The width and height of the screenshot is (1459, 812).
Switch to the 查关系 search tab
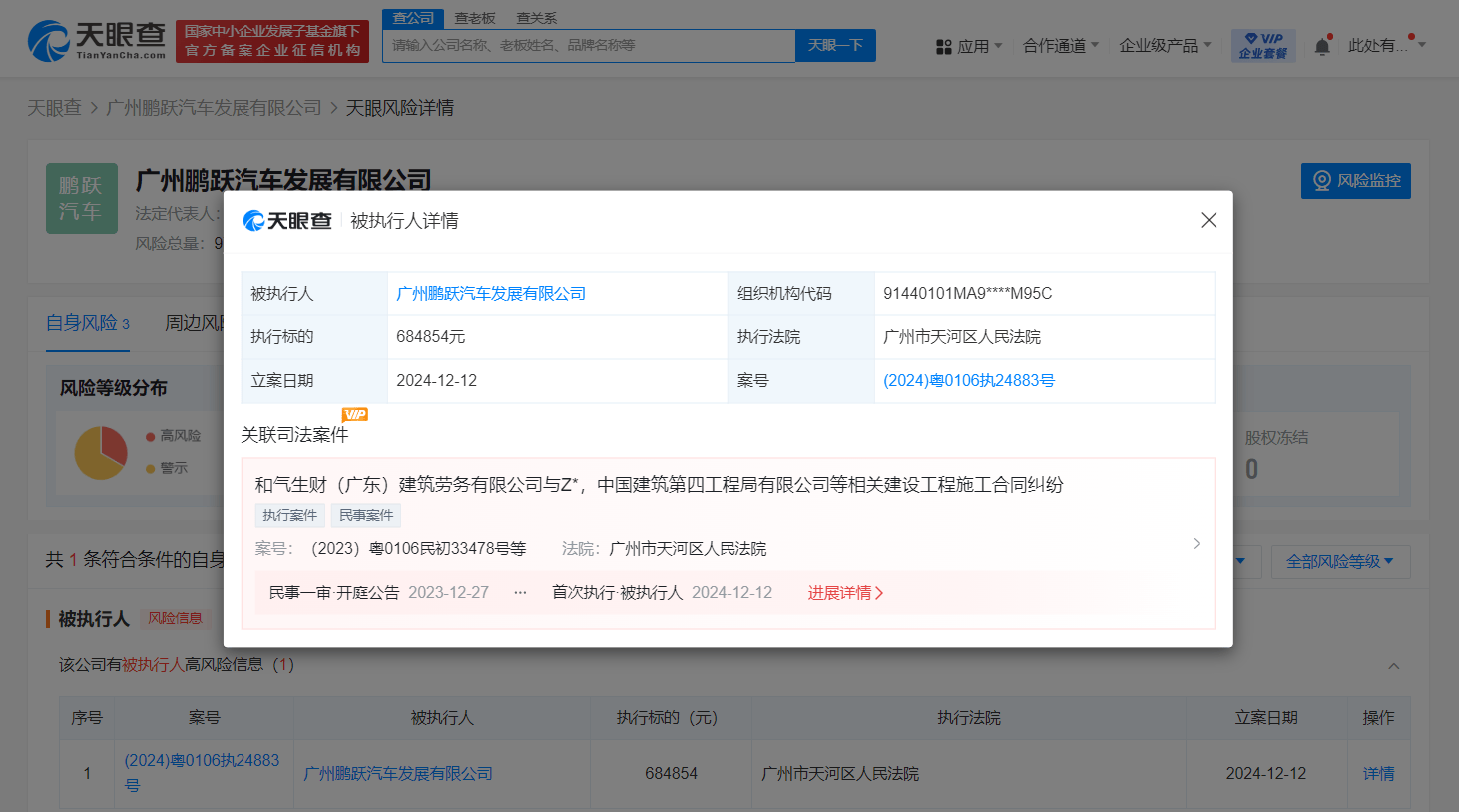pos(537,18)
